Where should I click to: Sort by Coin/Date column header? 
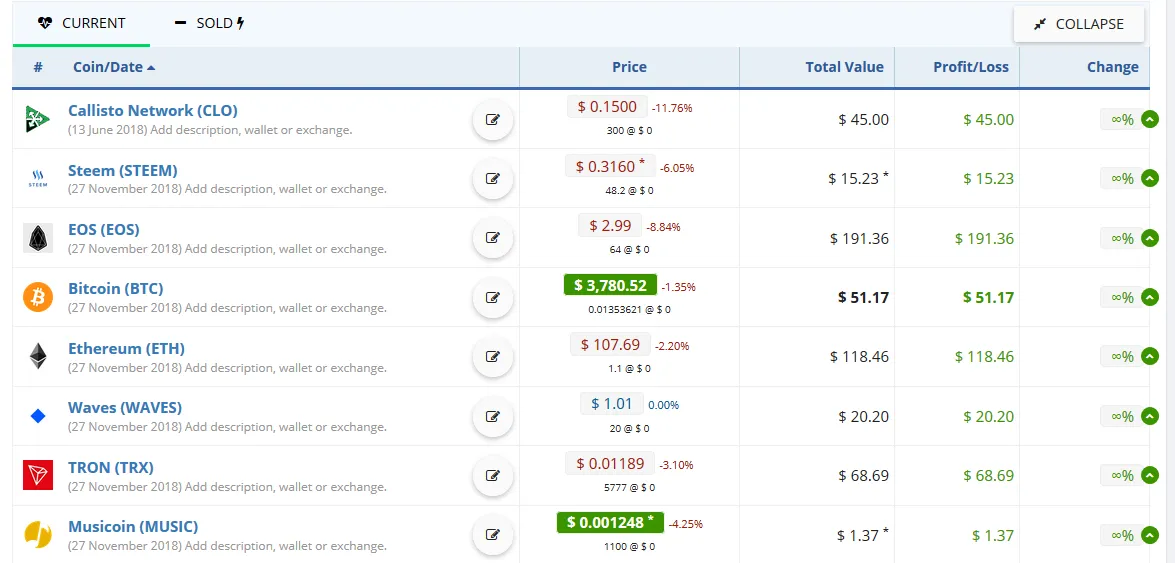coord(114,67)
